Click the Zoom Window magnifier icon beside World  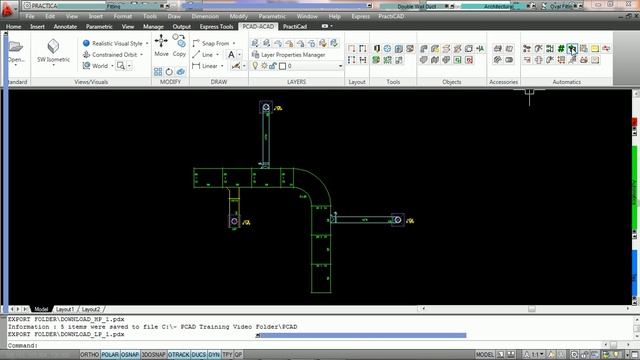click(120, 66)
